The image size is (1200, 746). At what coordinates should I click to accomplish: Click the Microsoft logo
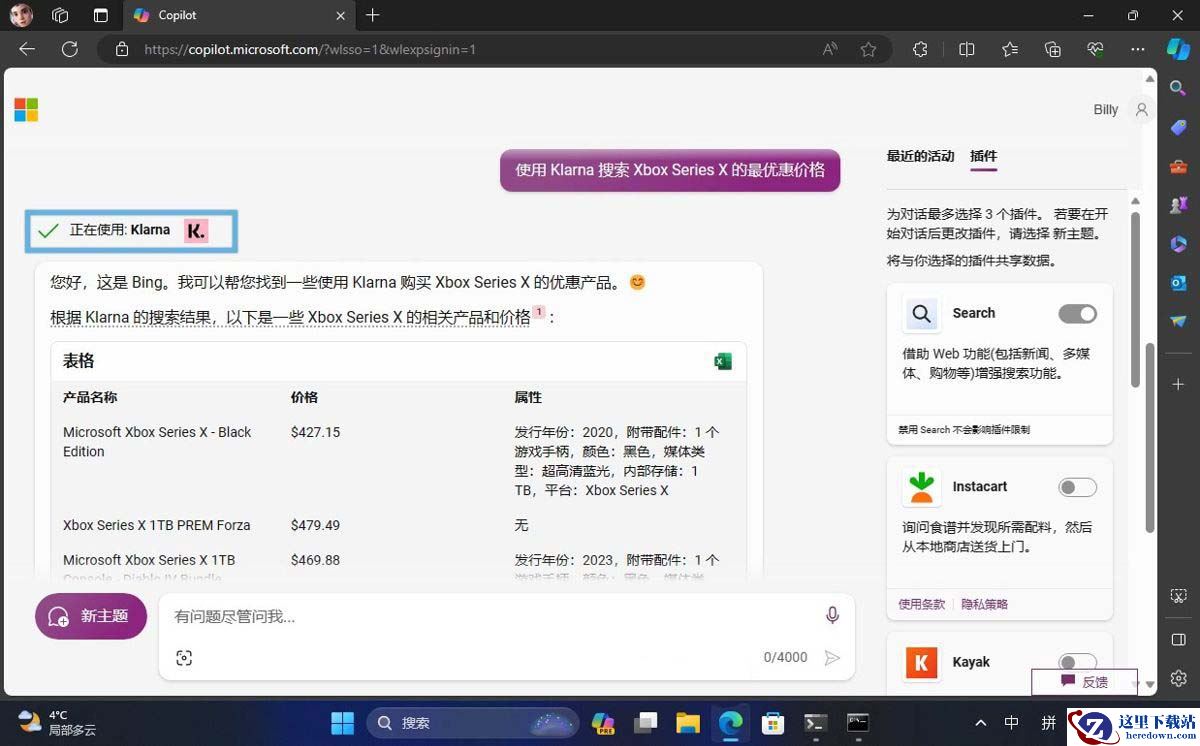pos(26,110)
